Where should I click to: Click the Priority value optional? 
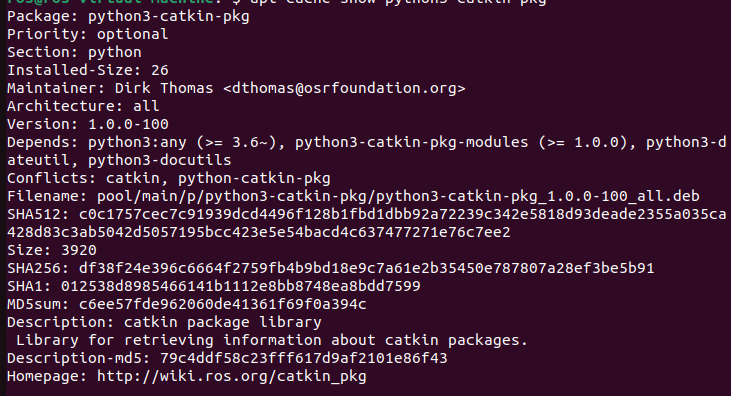coord(132,35)
